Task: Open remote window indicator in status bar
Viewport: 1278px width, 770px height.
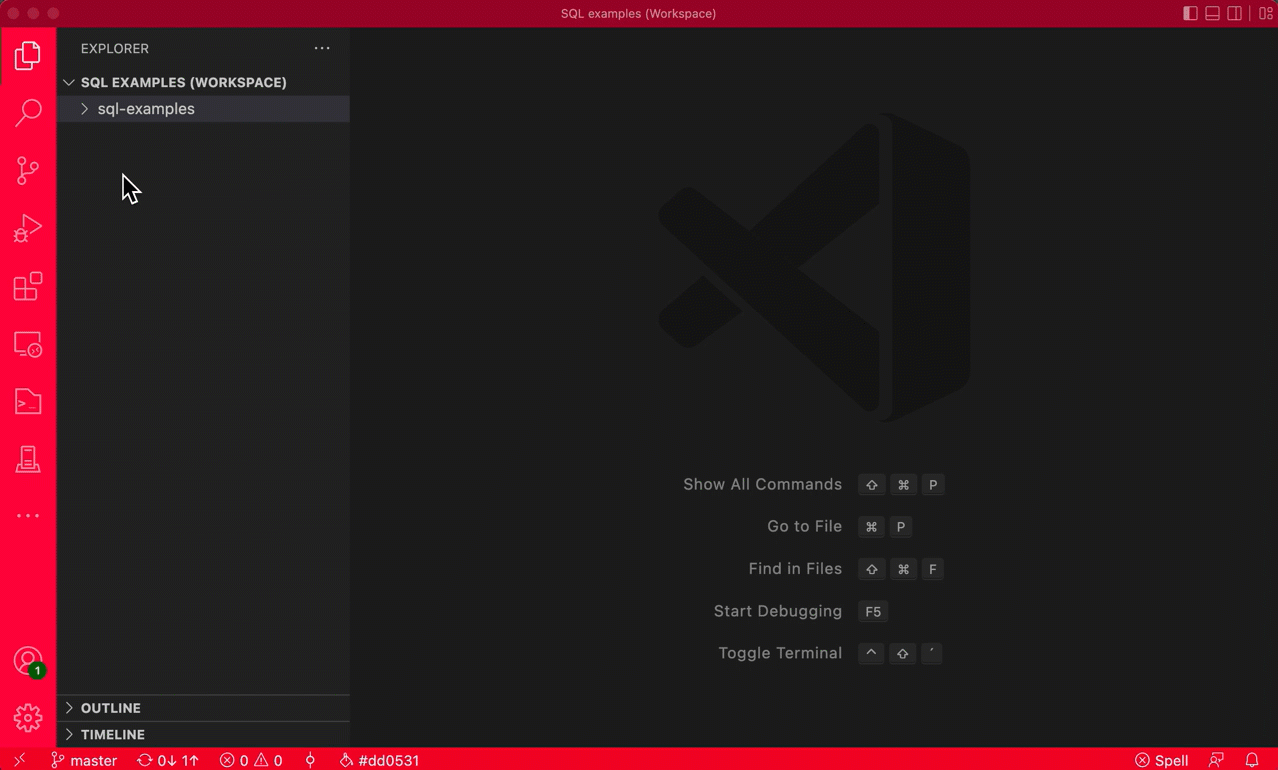Action: click(x=19, y=760)
